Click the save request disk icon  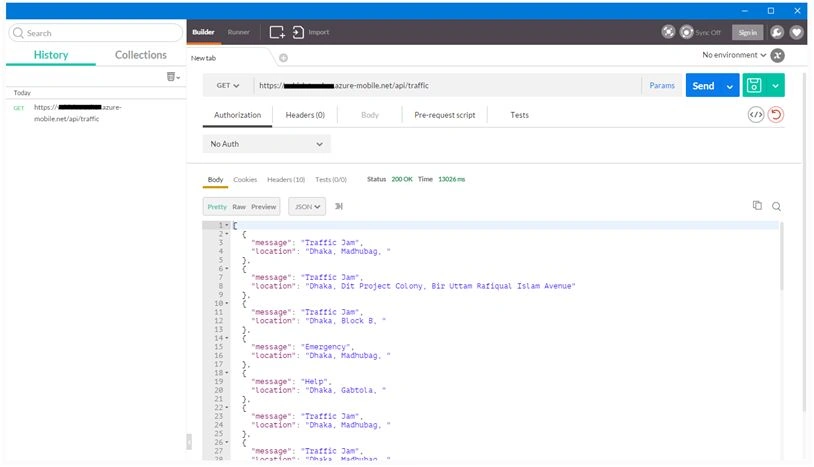754,86
